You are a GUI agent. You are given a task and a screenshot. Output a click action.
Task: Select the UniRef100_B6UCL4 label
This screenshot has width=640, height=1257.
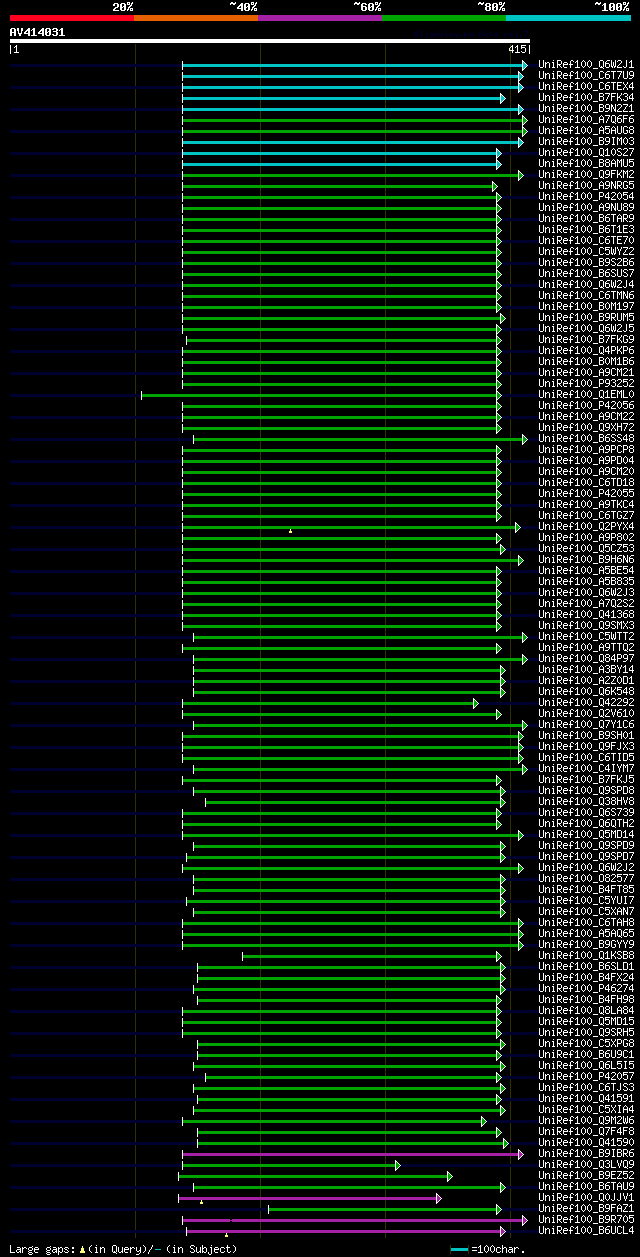[x=586, y=1230]
